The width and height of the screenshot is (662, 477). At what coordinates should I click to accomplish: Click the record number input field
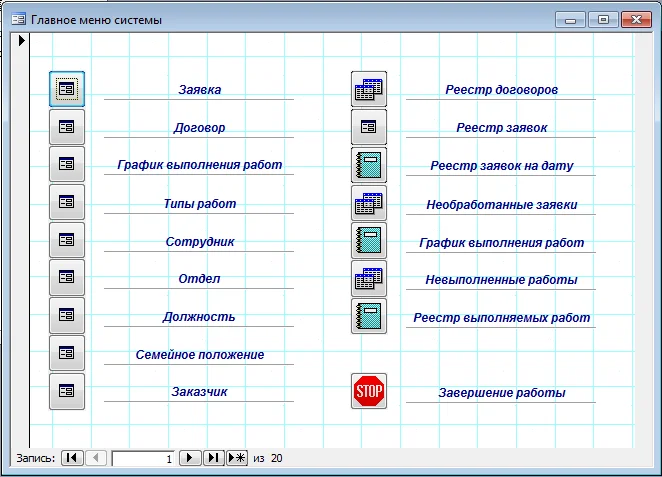[143, 458]
